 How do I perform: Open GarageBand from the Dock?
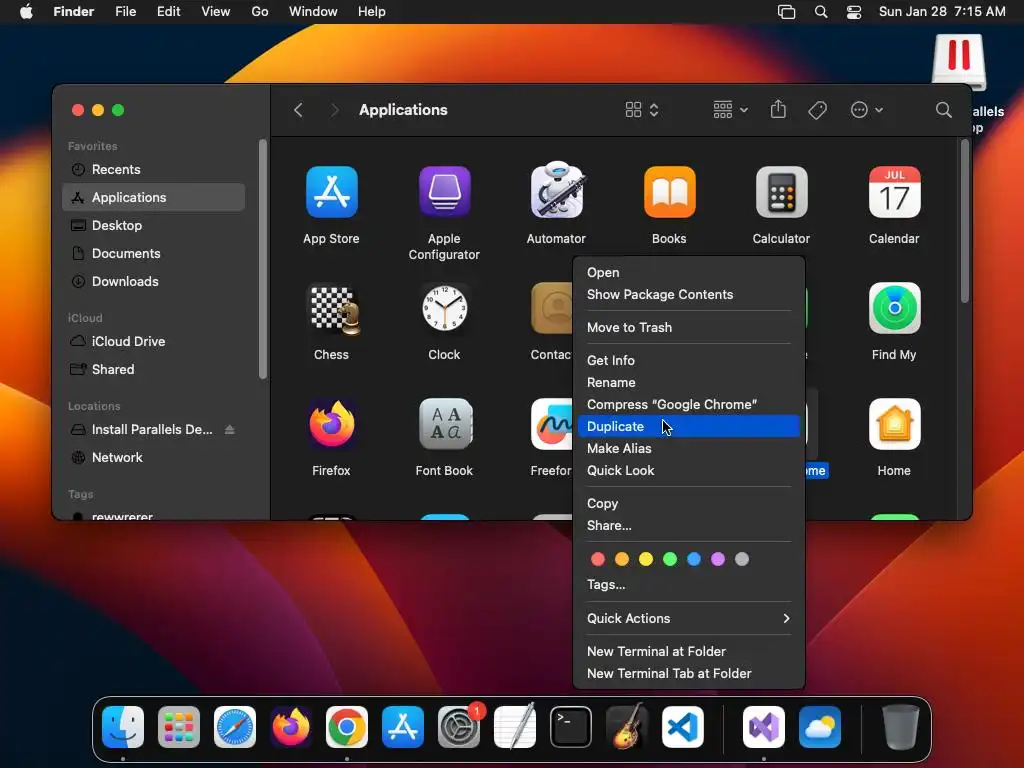[627, 727]
